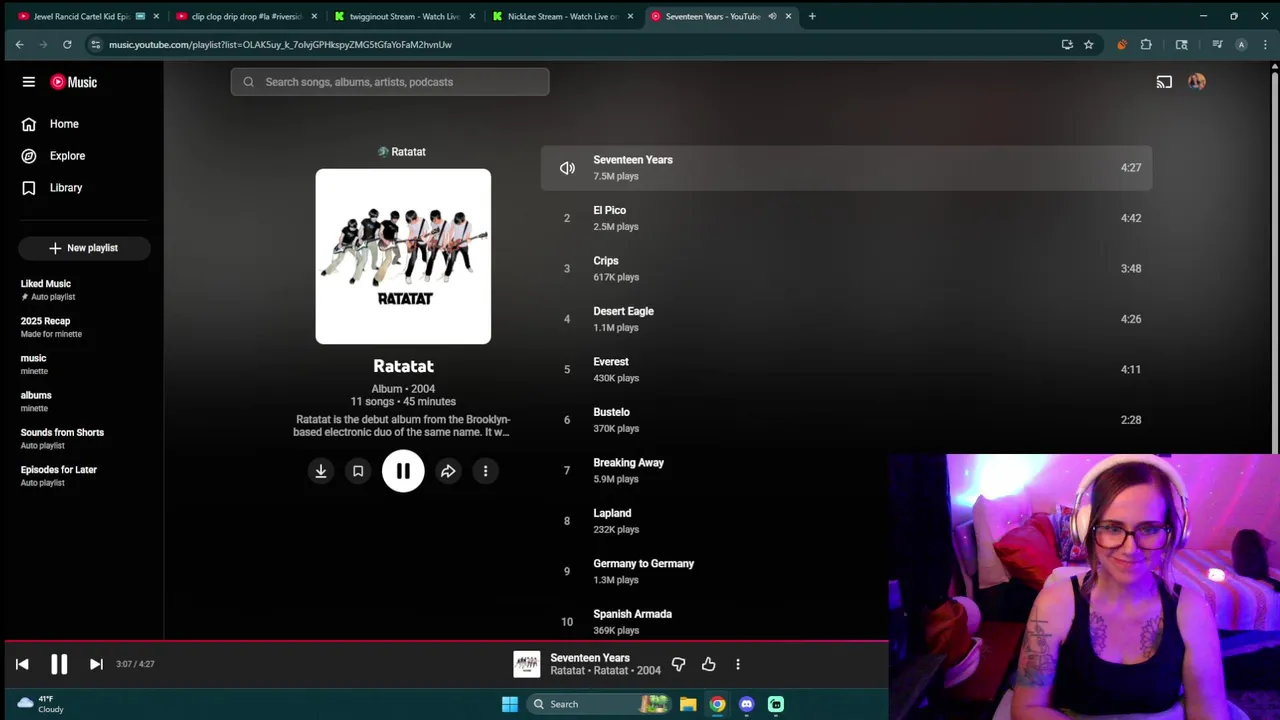This screenshot has height=720, width=1280.
Task: Click the browser address bar URL
Action: coord(280,44)
